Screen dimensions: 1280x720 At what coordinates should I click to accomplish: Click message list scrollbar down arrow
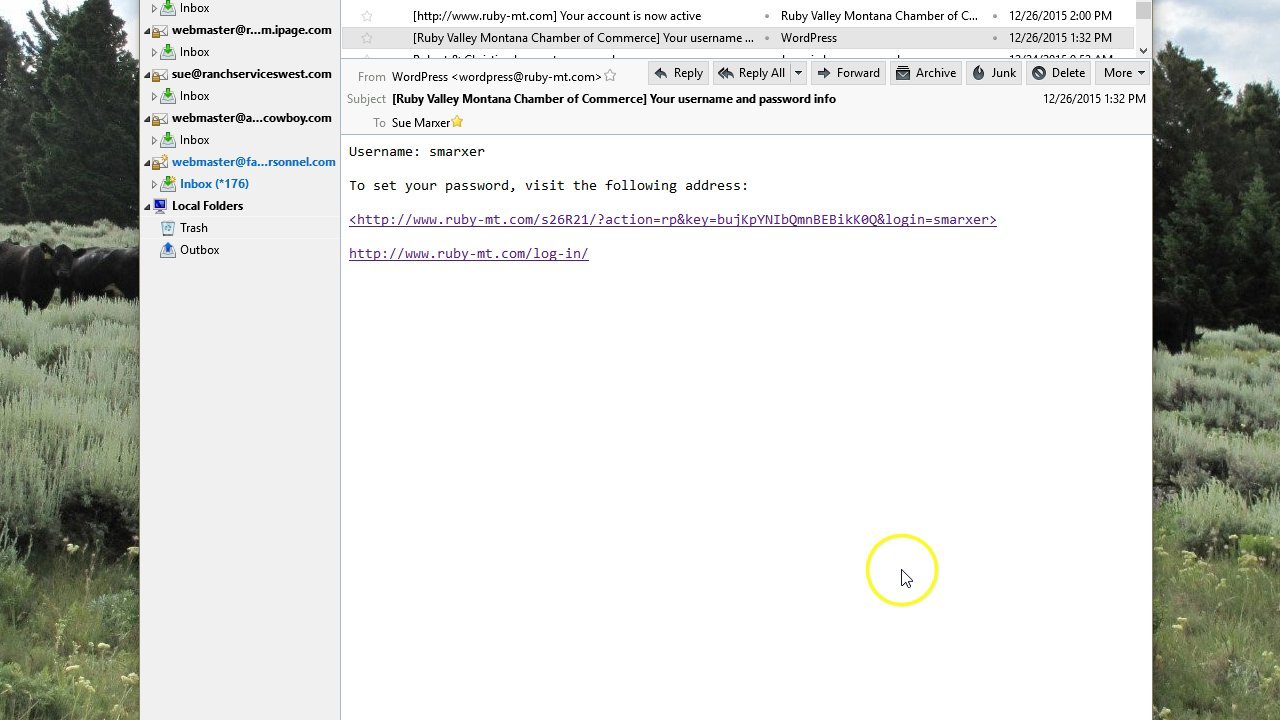click(1143, 49)
